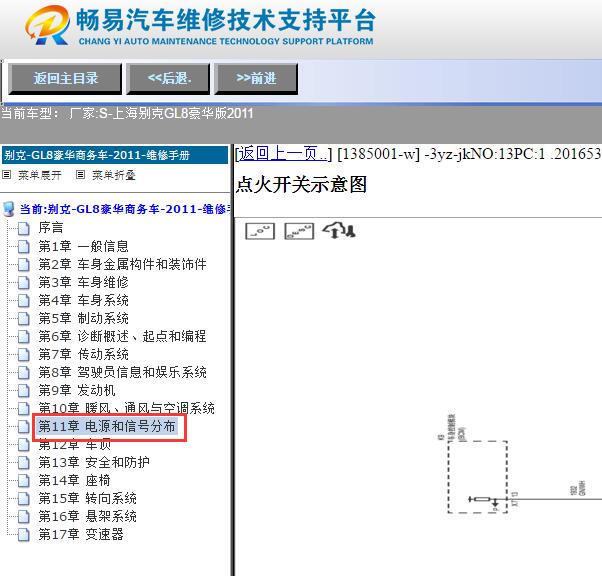Open 第17章 变速器

pyautogui.click(x=81, y=535)
